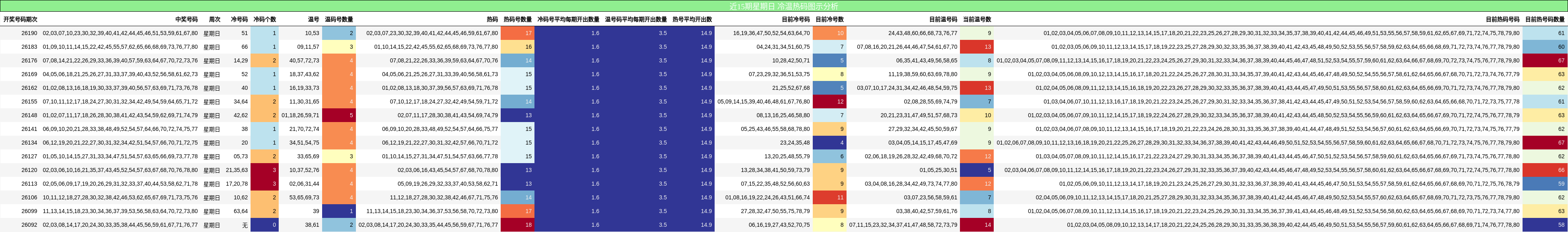This screenshot has width=1568, height=232.
Task: Click period number 26155
Action: point(29,101)
